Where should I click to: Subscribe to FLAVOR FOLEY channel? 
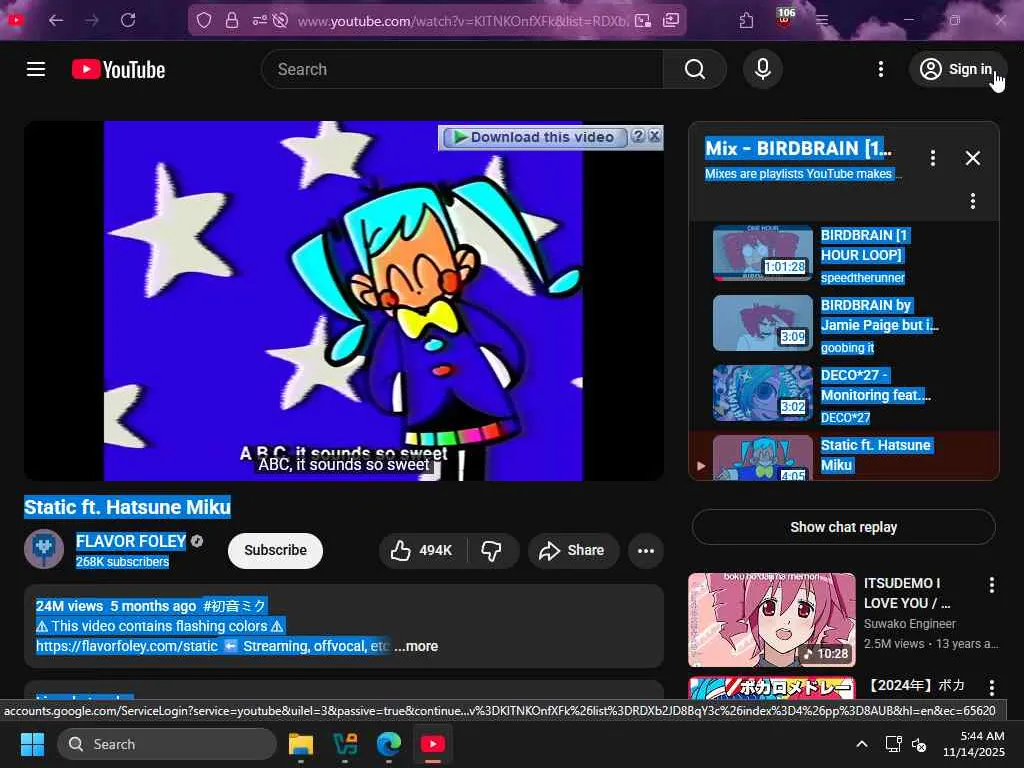coord(275,551)
